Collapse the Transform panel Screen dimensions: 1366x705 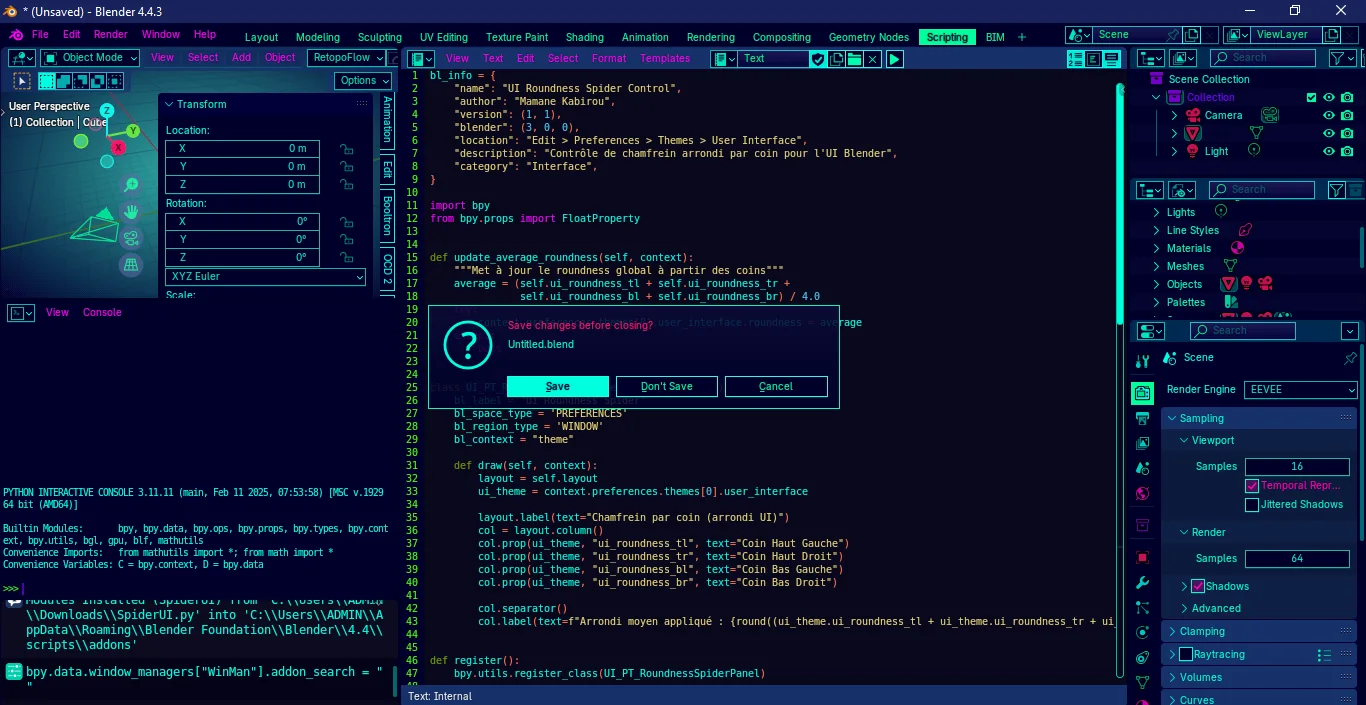point(265,105)
